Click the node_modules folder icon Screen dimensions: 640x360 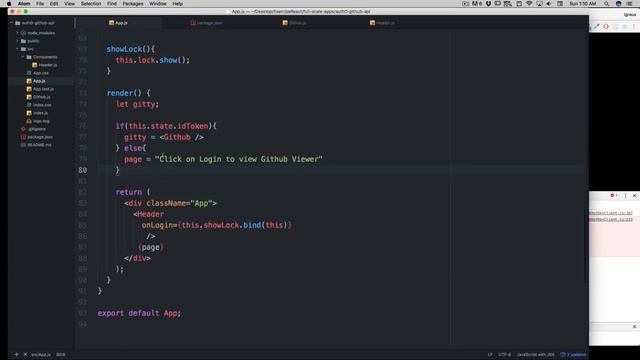[23, 33]
